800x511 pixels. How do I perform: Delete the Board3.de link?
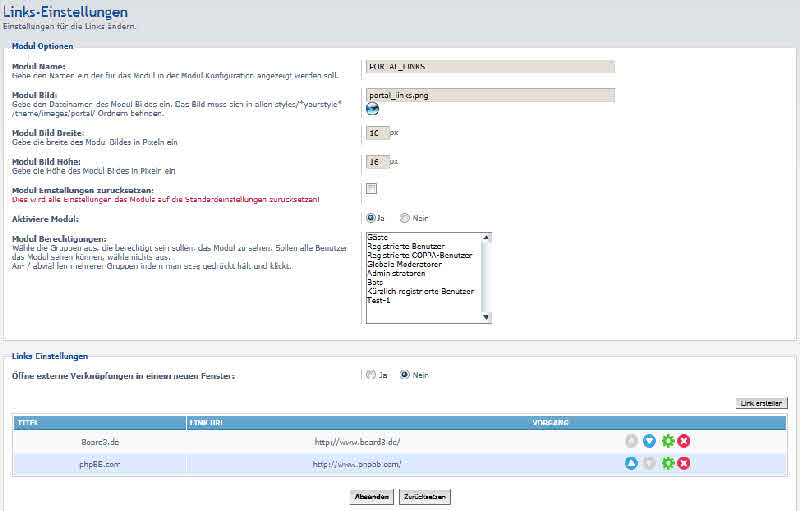[684, 441]
